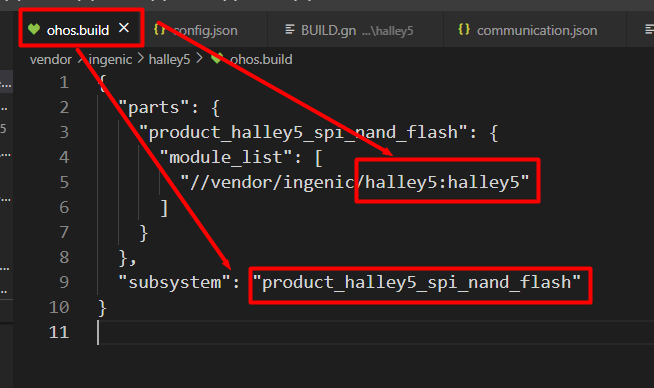The image size is (654, 388).
Task: Click the ingenic breadcrumb segment
Action: point(111,59)
